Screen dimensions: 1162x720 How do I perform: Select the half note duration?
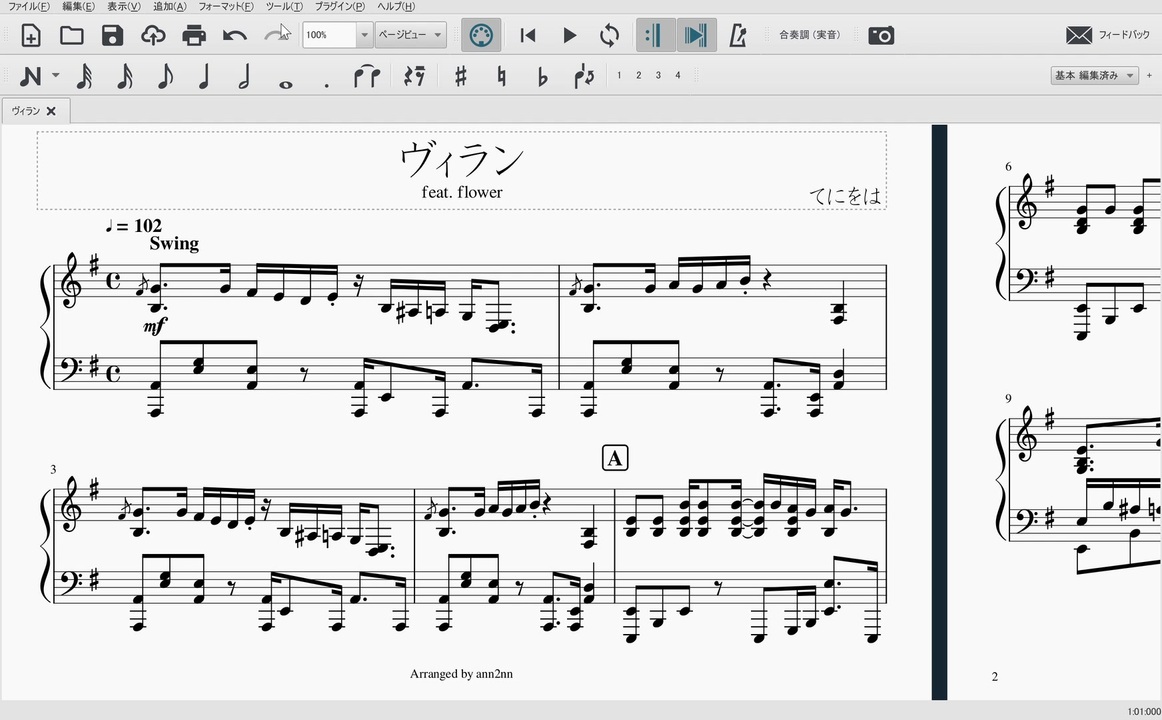[x=244, y=76]
